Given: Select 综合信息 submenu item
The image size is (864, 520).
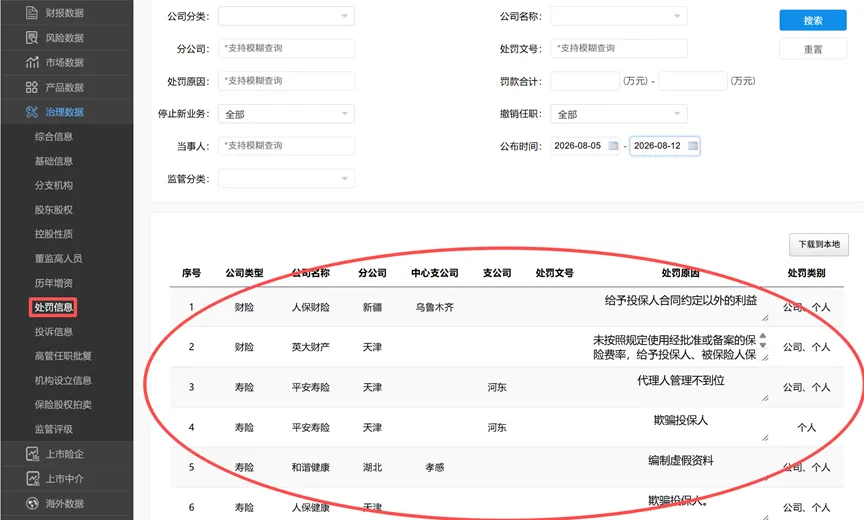Looking at the screenshot, I should tap(53, 136).
